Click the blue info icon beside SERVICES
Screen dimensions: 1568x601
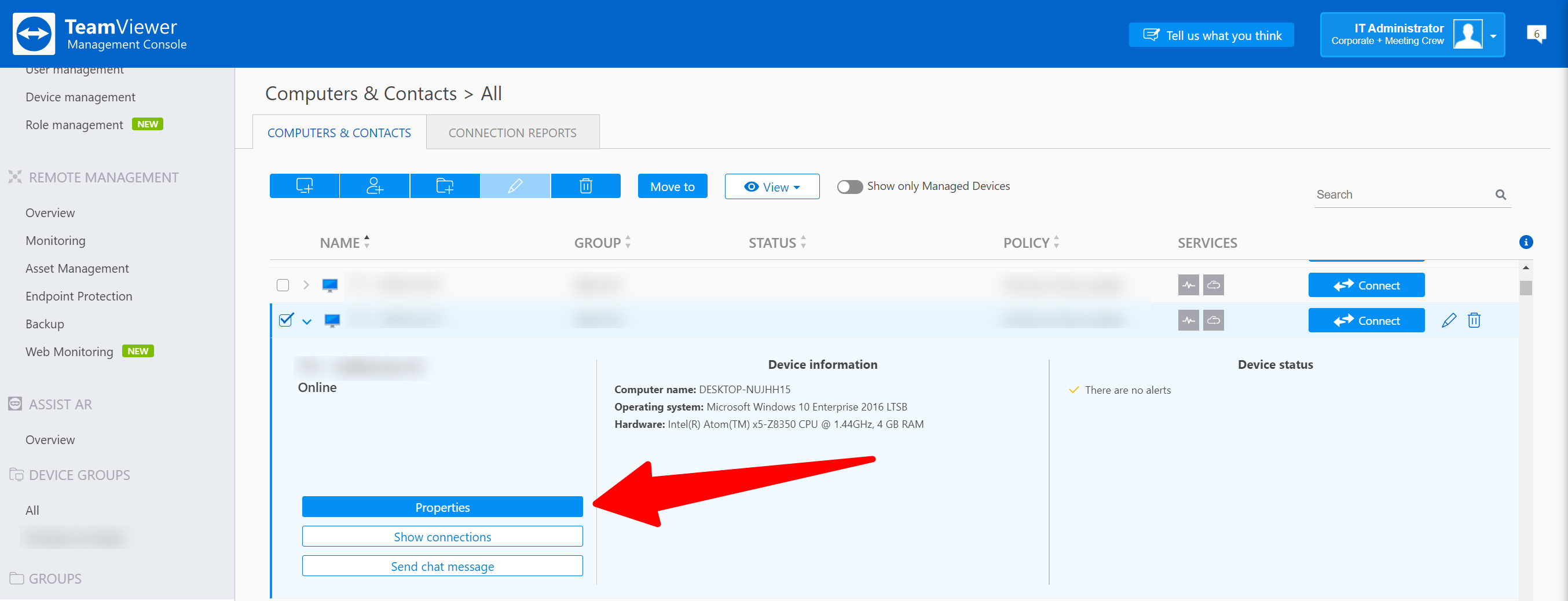(1526, 243)
